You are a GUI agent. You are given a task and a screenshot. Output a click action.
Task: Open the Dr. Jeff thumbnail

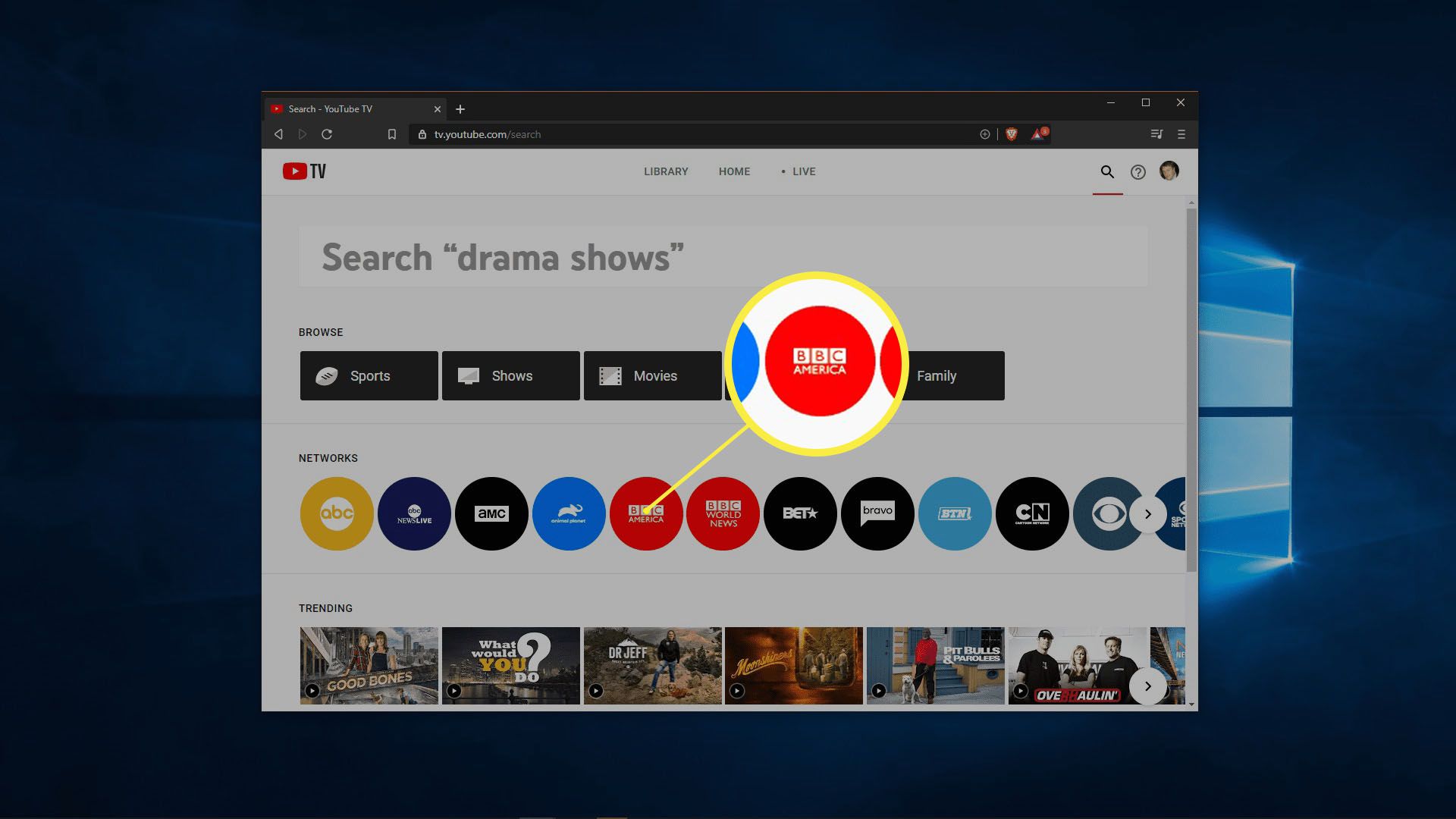653,666
